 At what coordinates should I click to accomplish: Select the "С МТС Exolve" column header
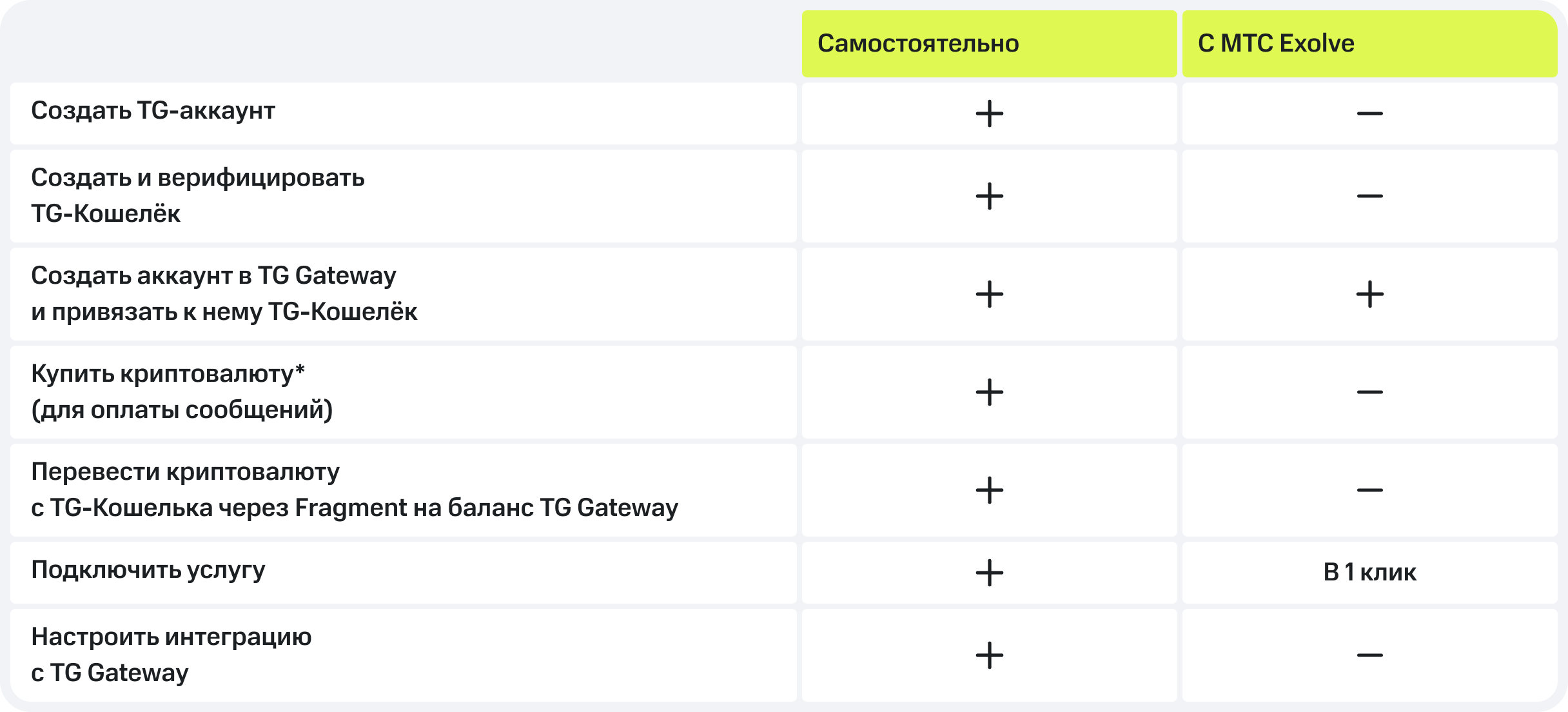(1276, 44)
